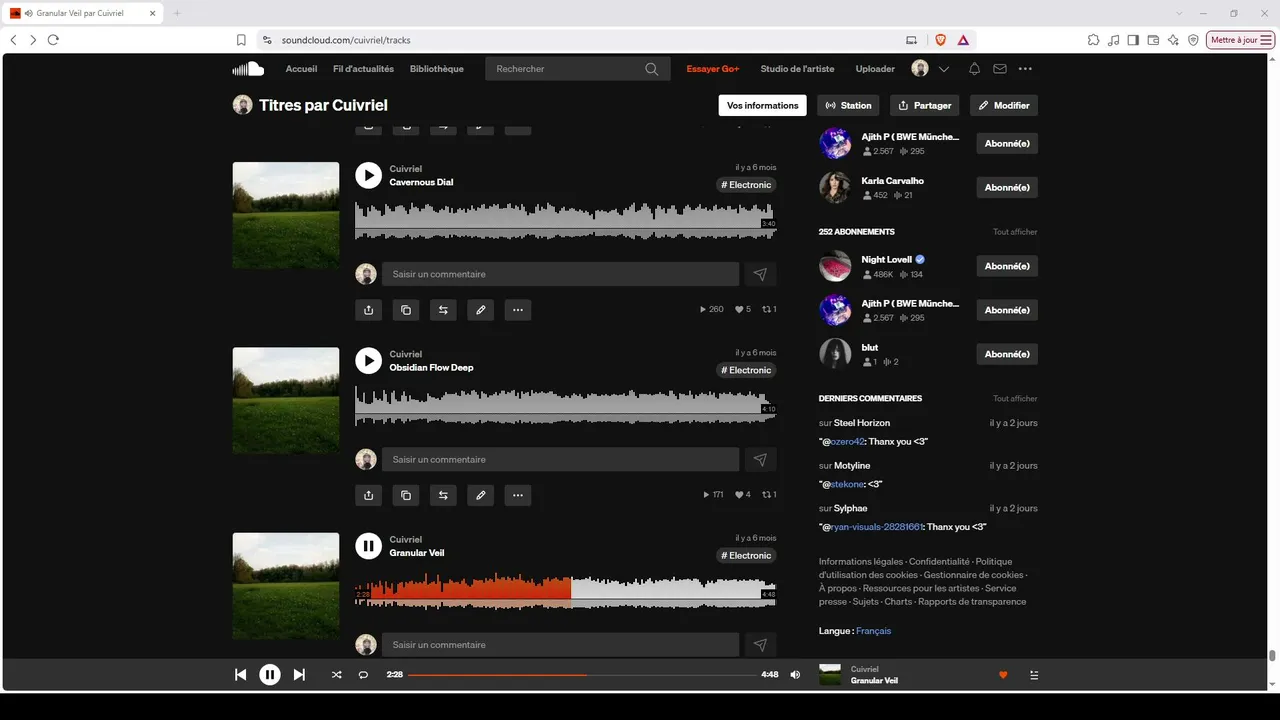Open Studio de l'artiste
Screen dimensions: 1280x720
[797, 69]
